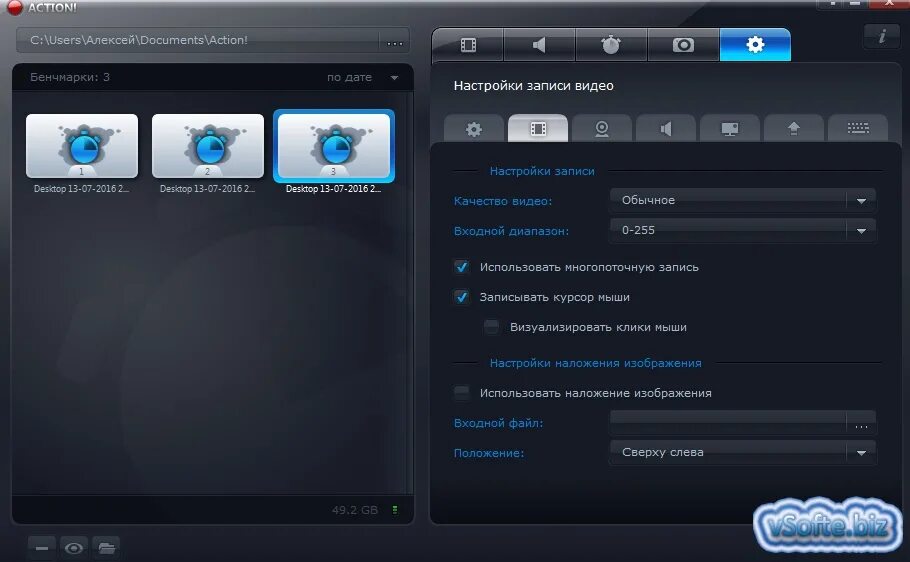Viewport: 910px width, 562px height.
Task: Switch to upload arrow settings sub-tab
Action: pos(793,128)
